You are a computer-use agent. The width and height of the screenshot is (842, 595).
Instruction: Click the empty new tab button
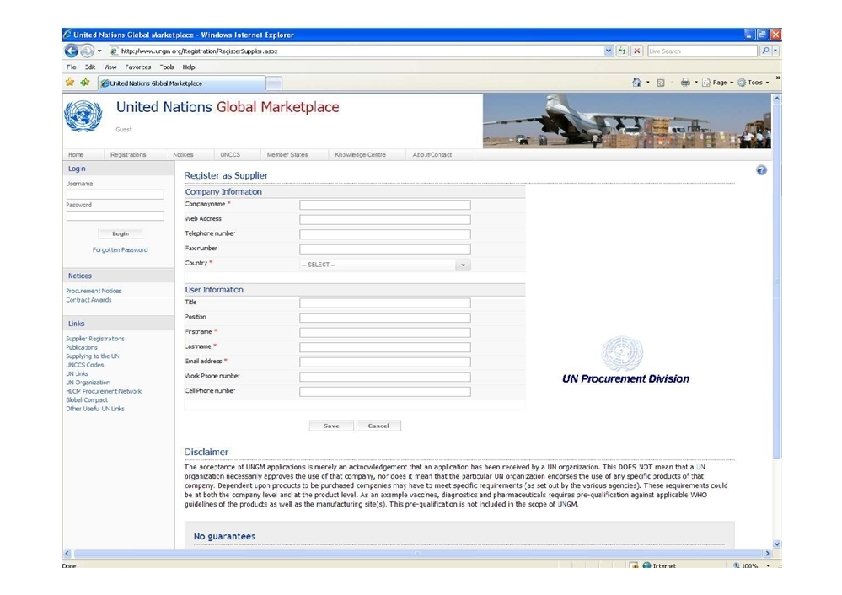(274, 83)
